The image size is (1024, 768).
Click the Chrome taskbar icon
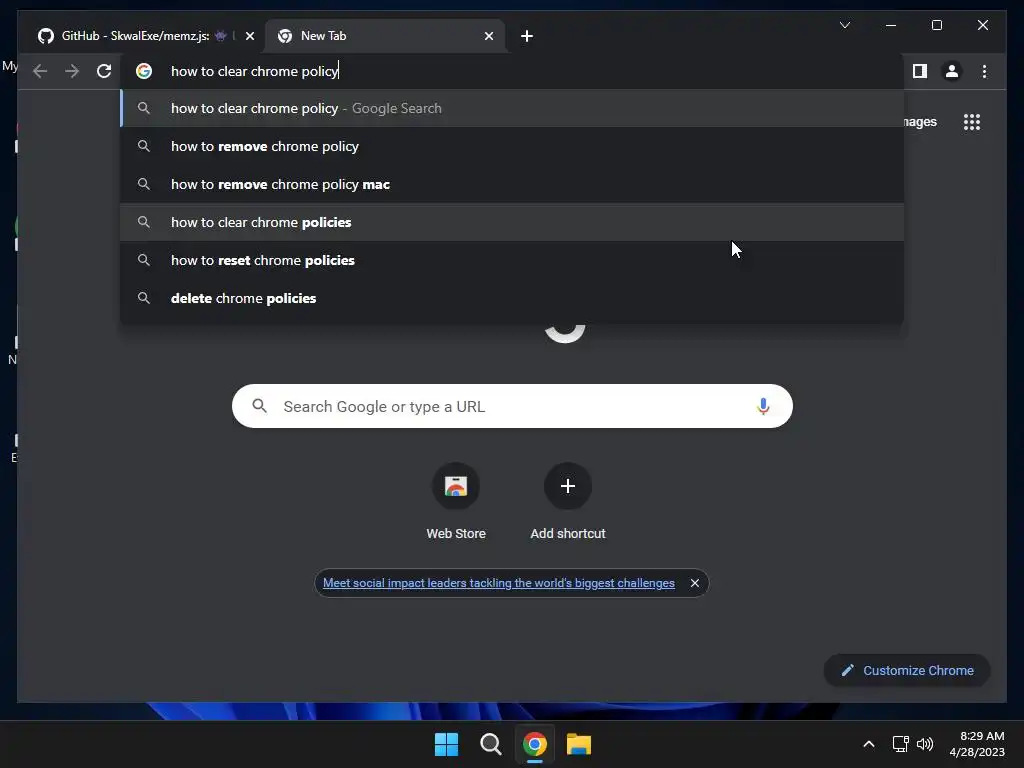[x=534, y=744]
